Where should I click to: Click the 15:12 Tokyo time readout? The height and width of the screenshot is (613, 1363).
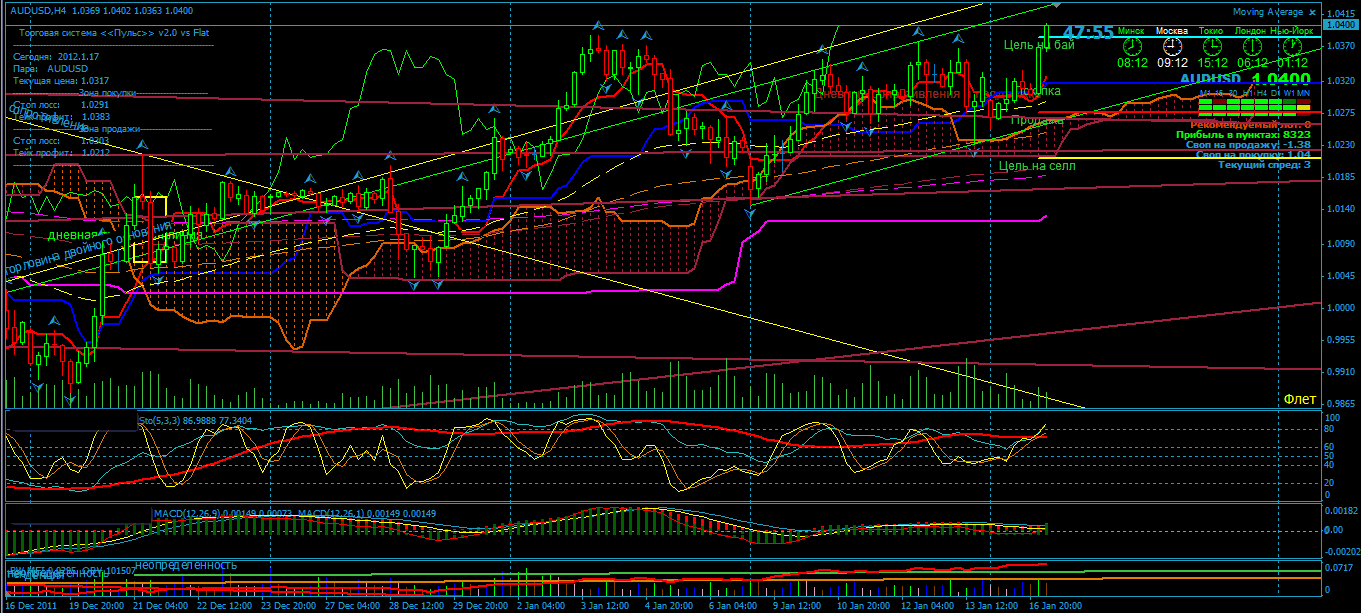pos(1211,63)
